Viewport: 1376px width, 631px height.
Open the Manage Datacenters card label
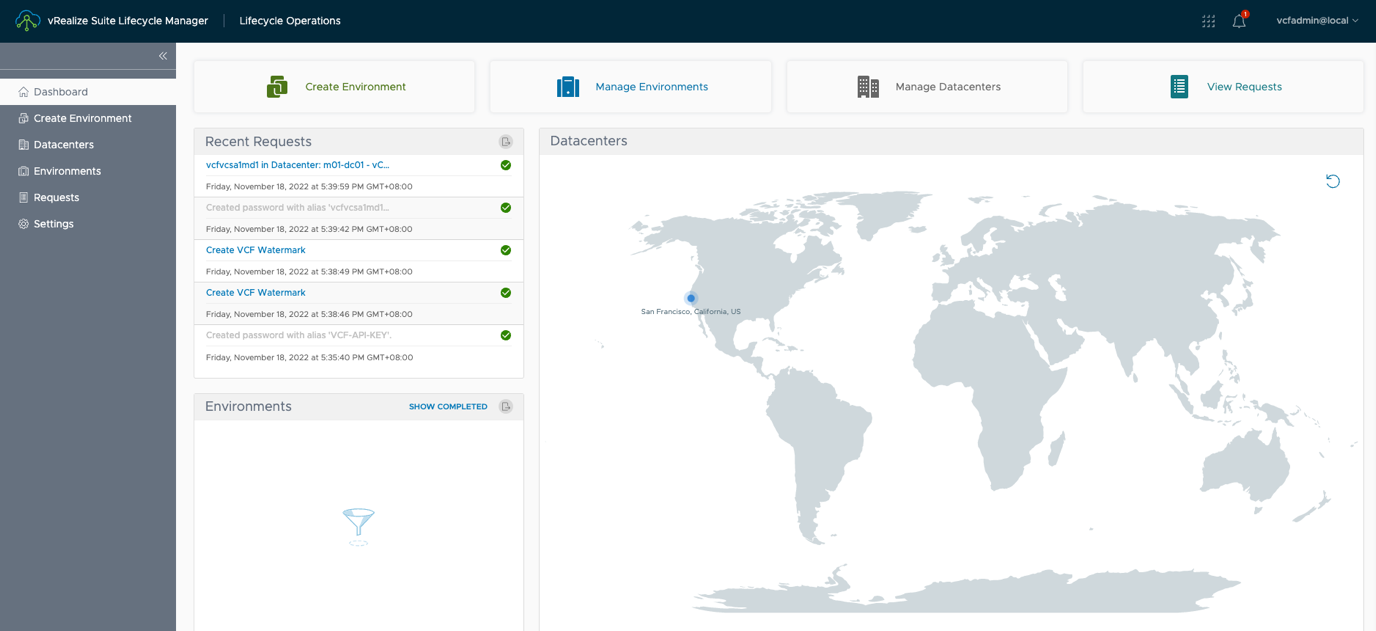pos(948,87)
